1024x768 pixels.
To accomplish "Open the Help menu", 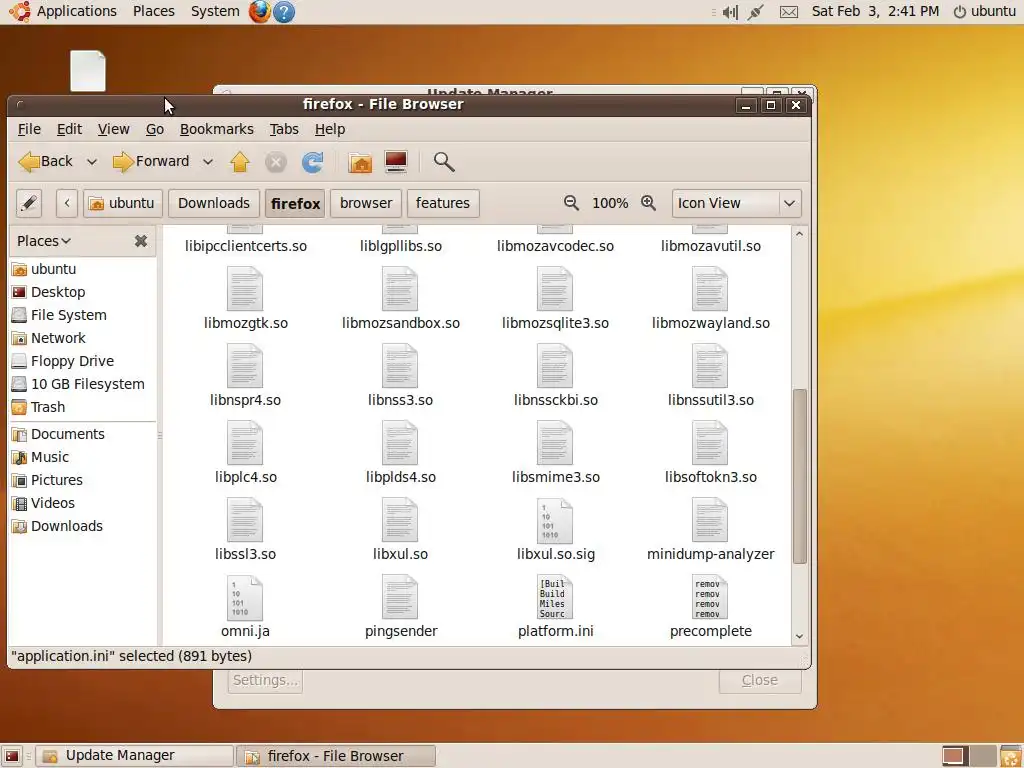I will click(x=330, y=129).
